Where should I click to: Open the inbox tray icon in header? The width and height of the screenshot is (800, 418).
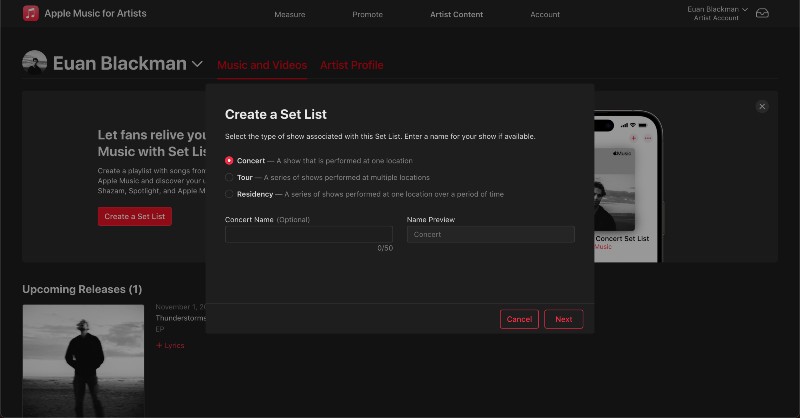point(762,13)
